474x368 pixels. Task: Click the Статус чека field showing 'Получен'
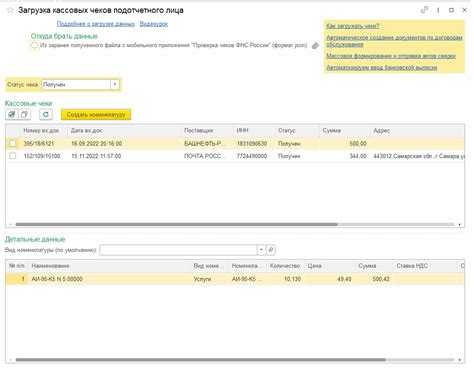76,84
